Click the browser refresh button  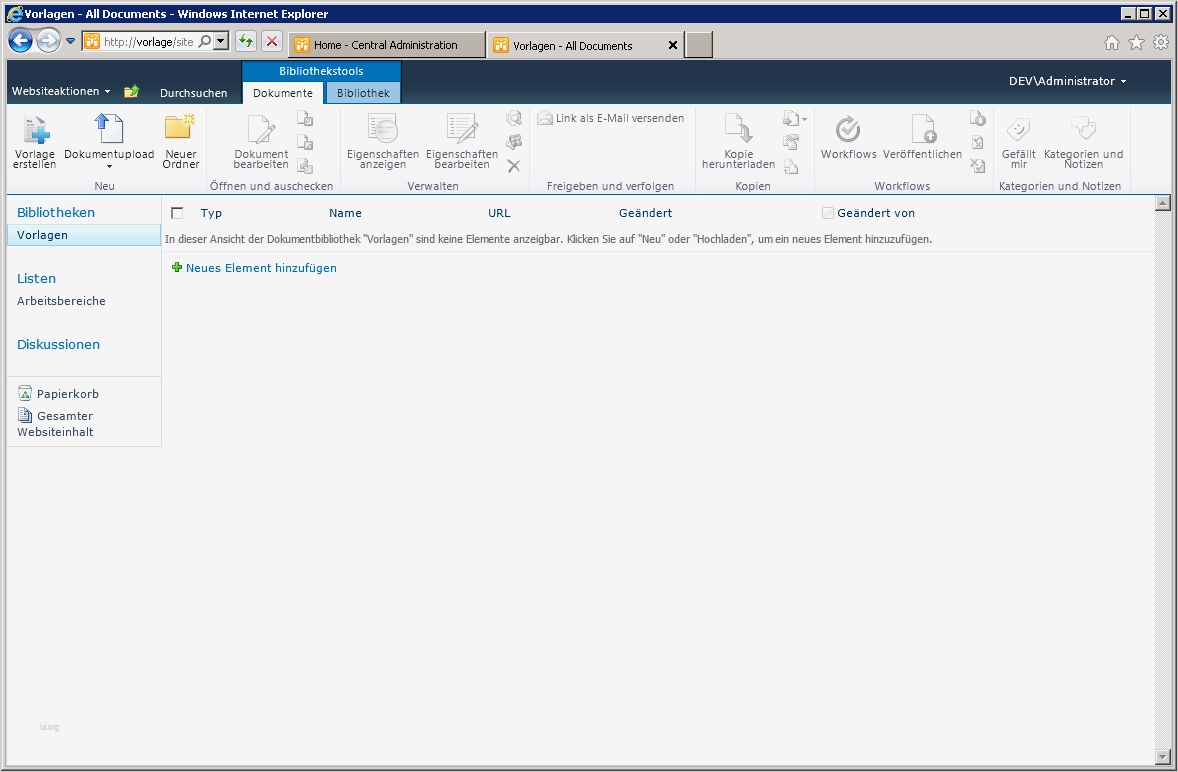pos(246,41)
